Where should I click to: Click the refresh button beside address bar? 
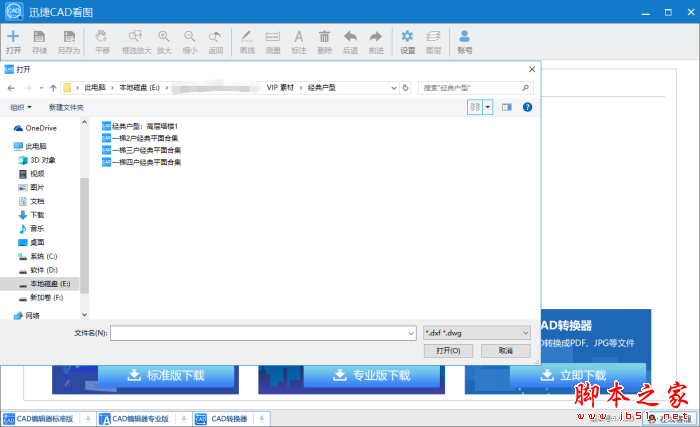[x=409, y=88]
